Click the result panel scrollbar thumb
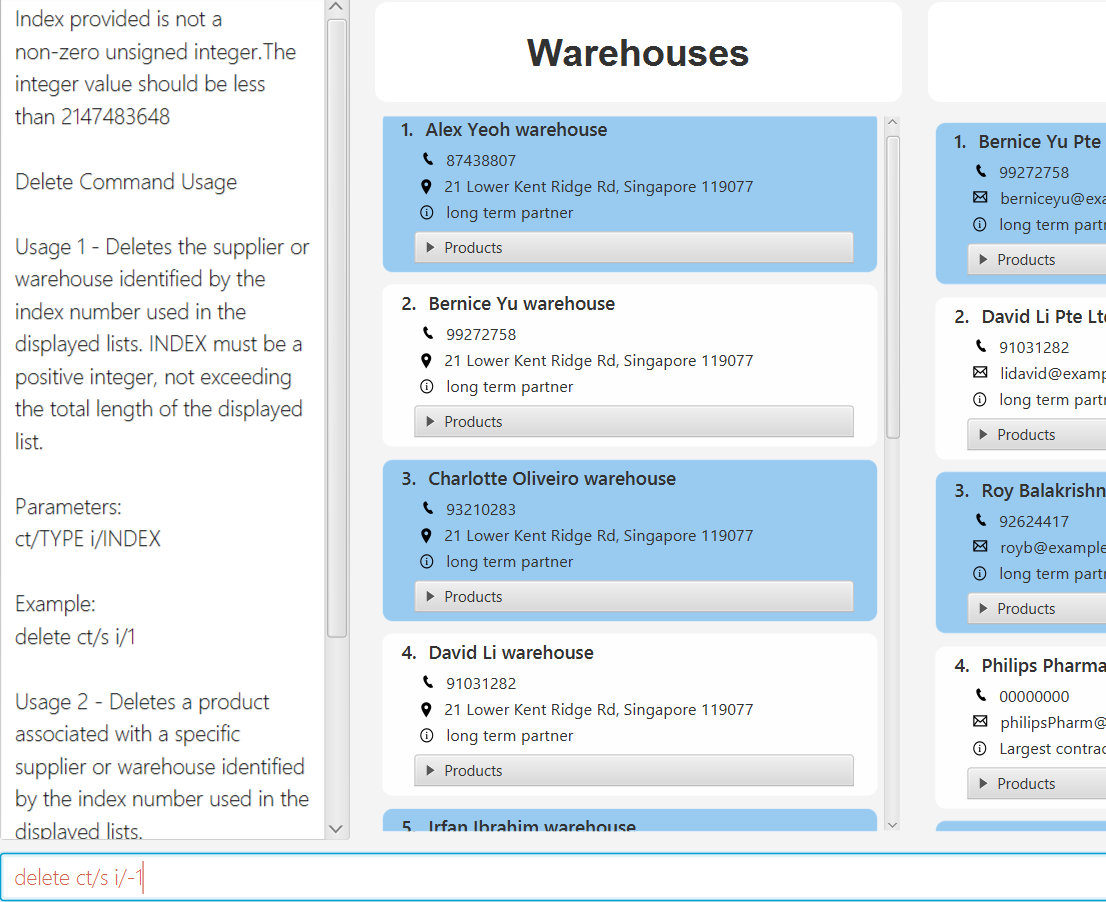The image size is (1106, 902). 336,329
